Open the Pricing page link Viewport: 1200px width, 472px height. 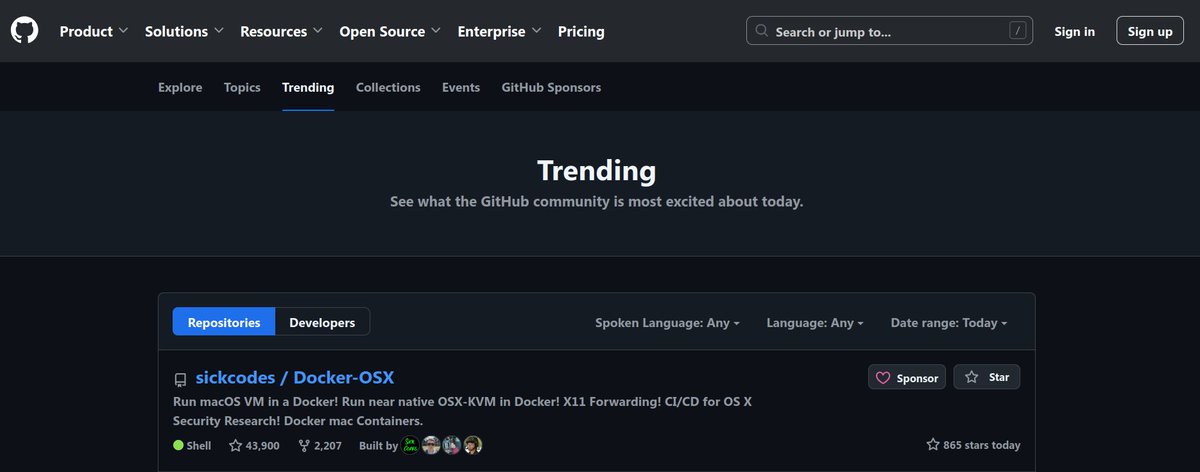[x=581, y=31]
